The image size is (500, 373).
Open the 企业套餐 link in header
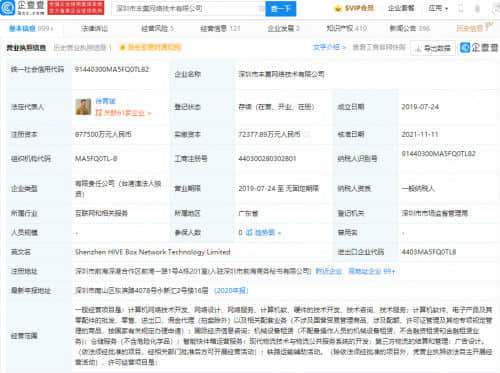click(x=401, y=8)
